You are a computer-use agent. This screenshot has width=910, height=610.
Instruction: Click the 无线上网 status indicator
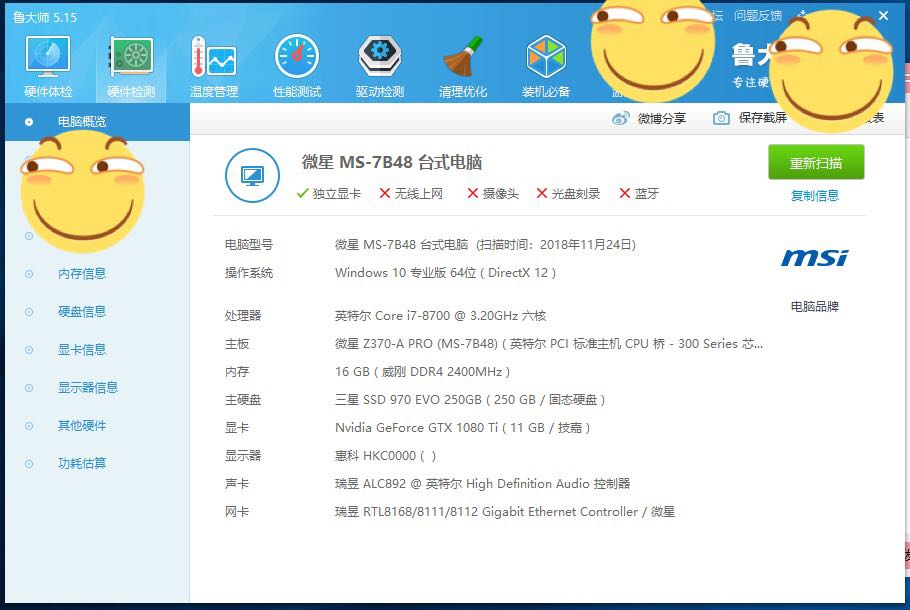click(411, 193)
